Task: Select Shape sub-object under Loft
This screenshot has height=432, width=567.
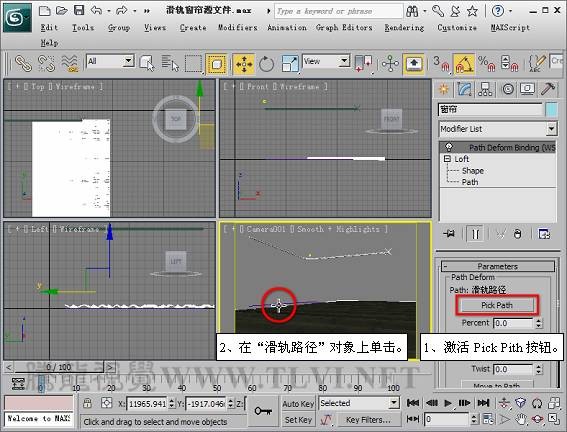Action: pyautogui.click(x=473, y=171)
